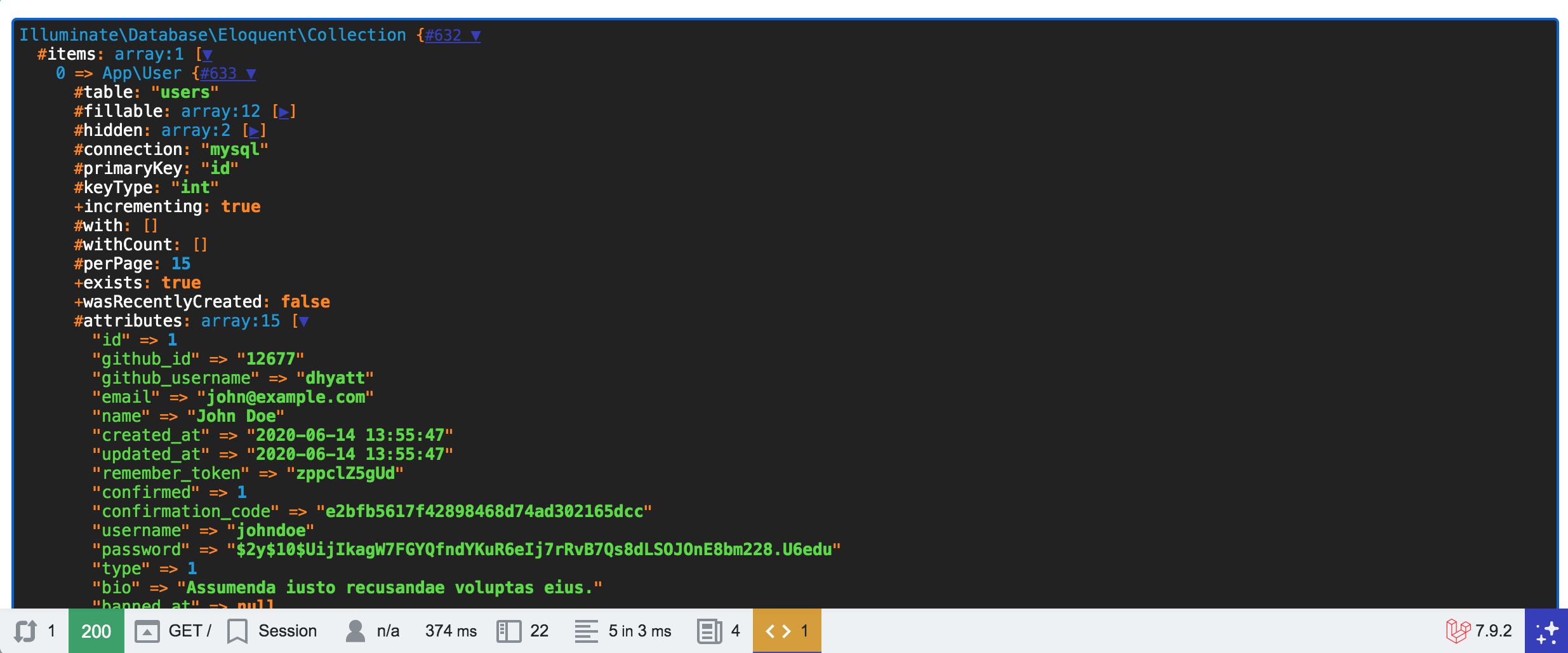Click the confirmation_code hash value
Screen dimensions: 1568x653
point(484,512)
